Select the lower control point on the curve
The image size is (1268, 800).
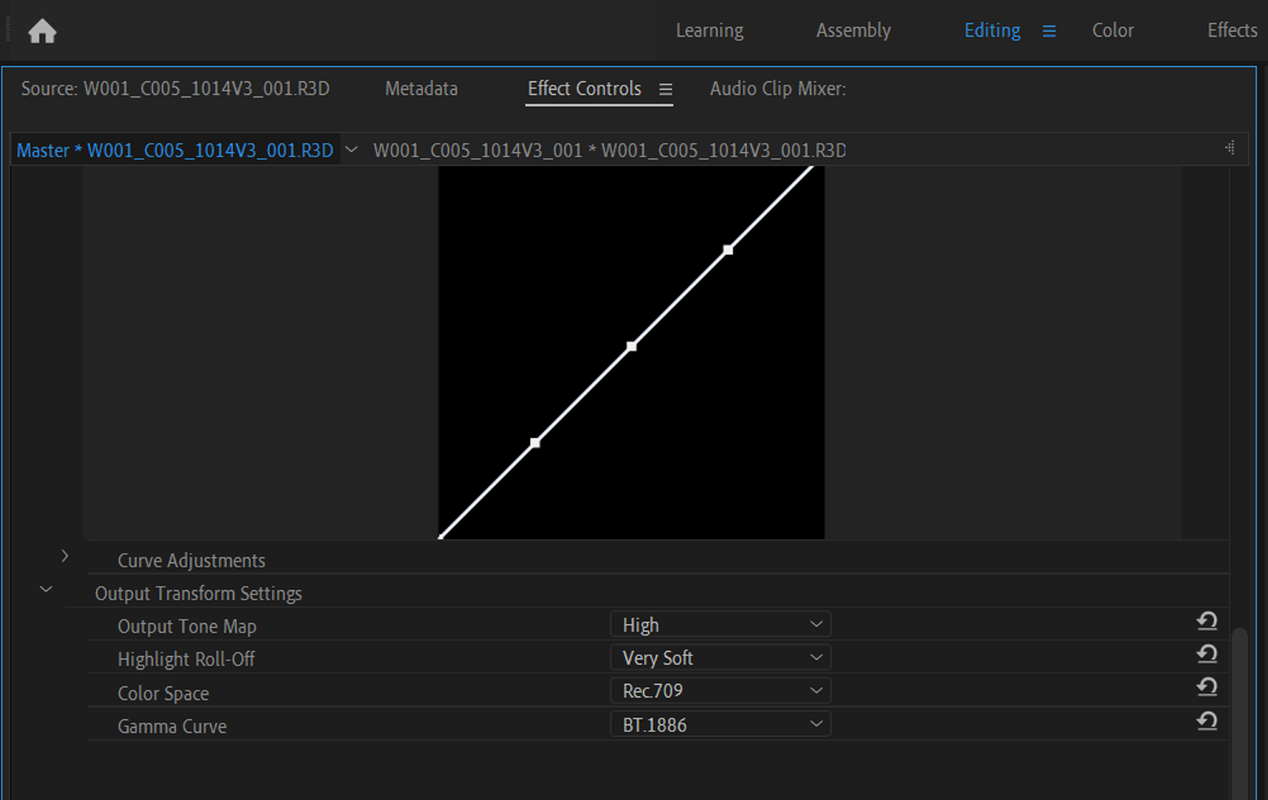coord(535,442)
